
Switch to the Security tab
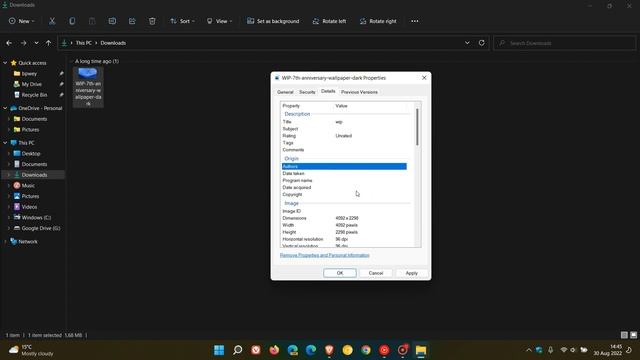pyautogui.click(x=307, y=92)
